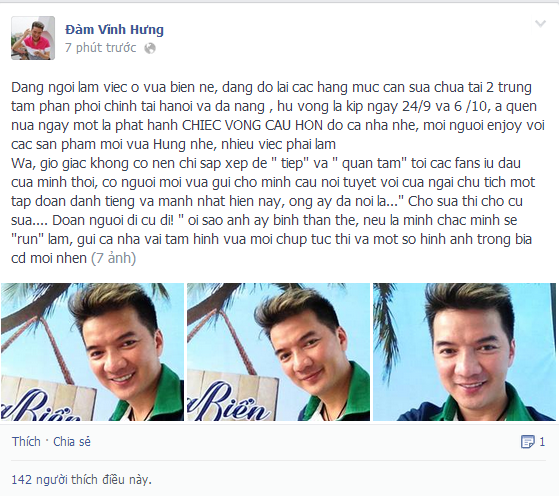The height and width of the screenshot is (497, 559).
Task: Expand the '(7 ảnh)' photo album link
Action: point(113,258)
